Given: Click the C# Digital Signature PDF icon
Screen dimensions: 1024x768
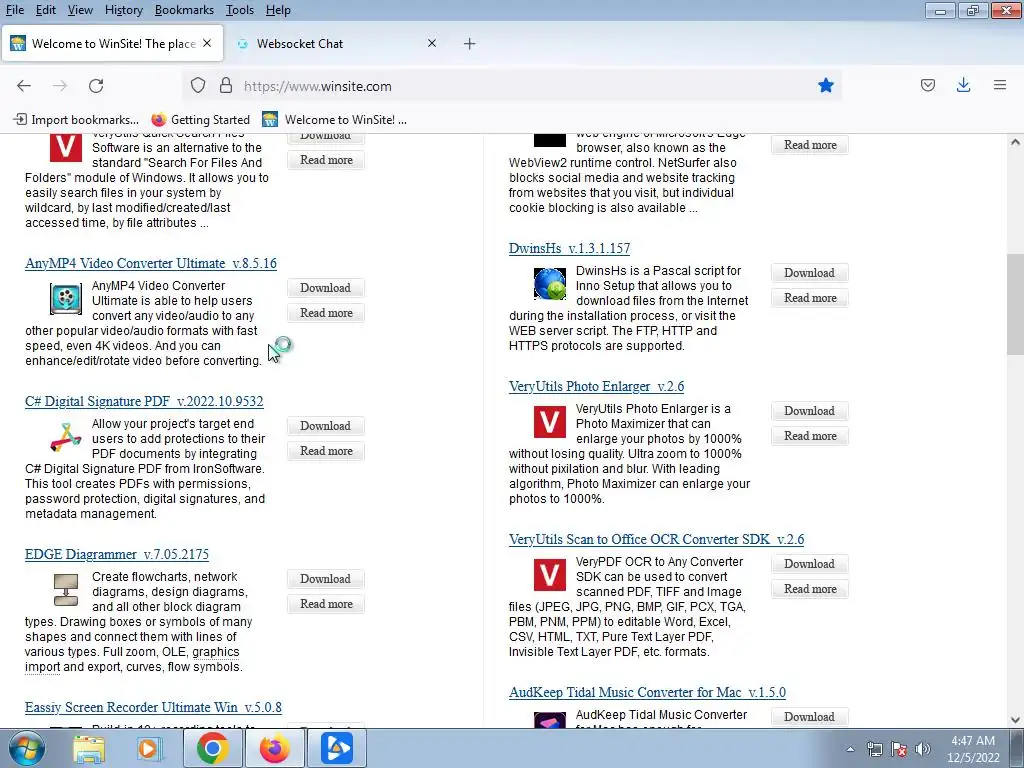Looking at the screenshot, I should (x=66, y=437).
